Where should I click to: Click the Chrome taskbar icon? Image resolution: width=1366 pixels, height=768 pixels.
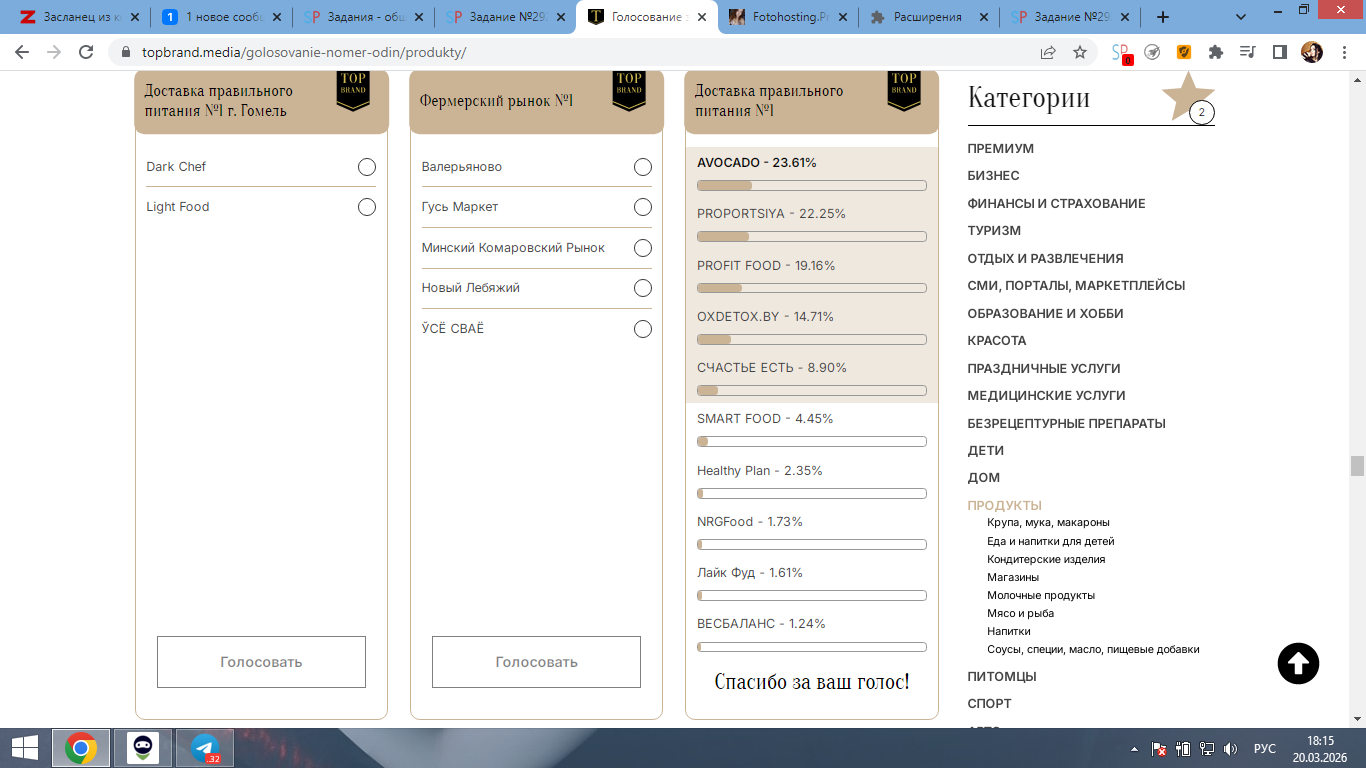81,748
